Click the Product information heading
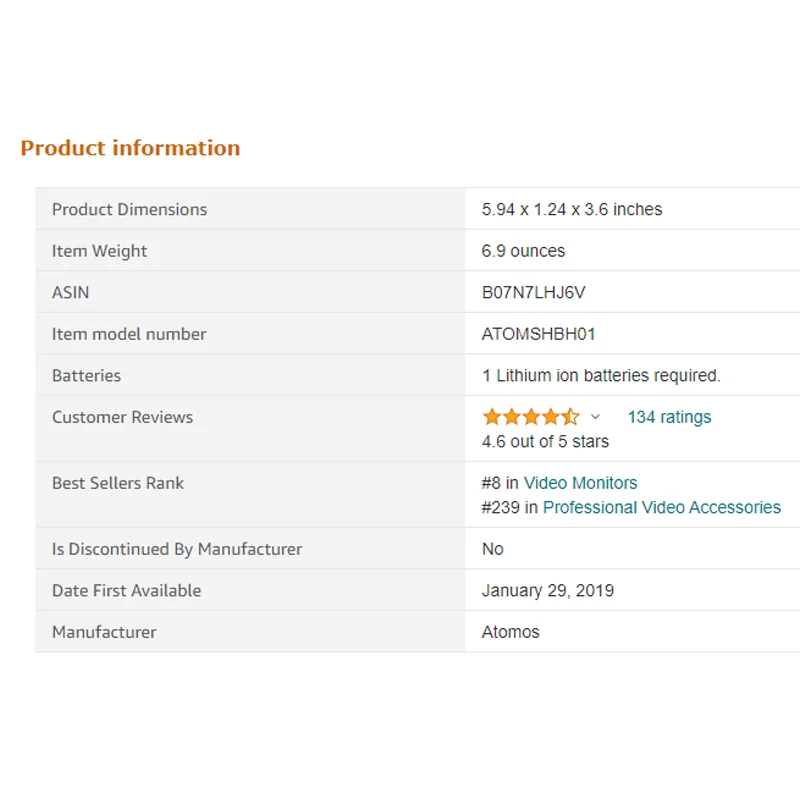 click(130, 148)
